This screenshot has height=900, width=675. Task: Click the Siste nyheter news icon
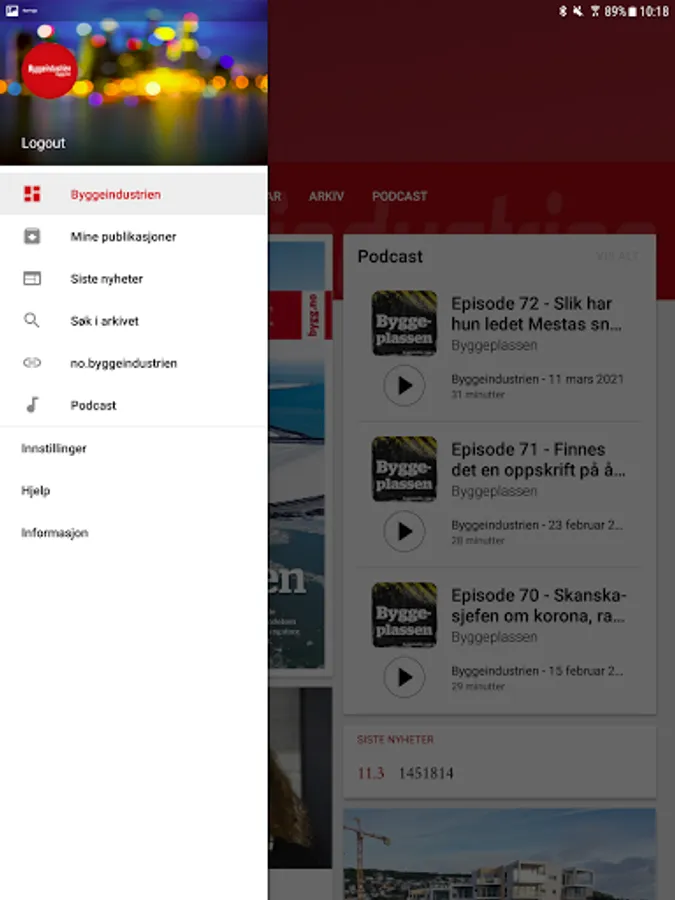click(32, 278)
